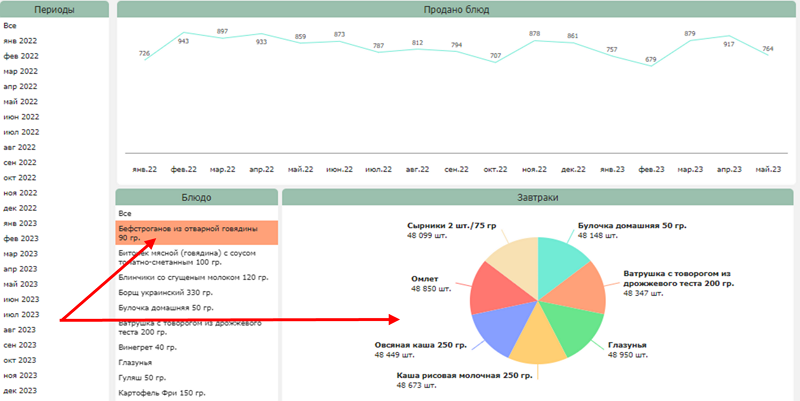Filter period by янв 2022
Viewport: 800px width, 401px height.
click(x=20, y=41)
